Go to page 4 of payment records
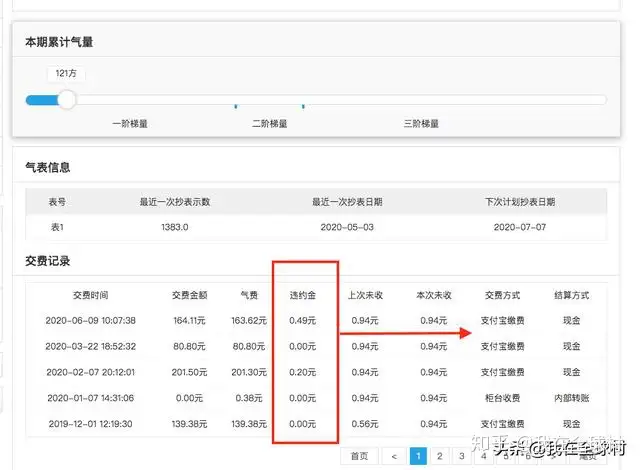Screen dimensions: 640x470 [484, 456]
